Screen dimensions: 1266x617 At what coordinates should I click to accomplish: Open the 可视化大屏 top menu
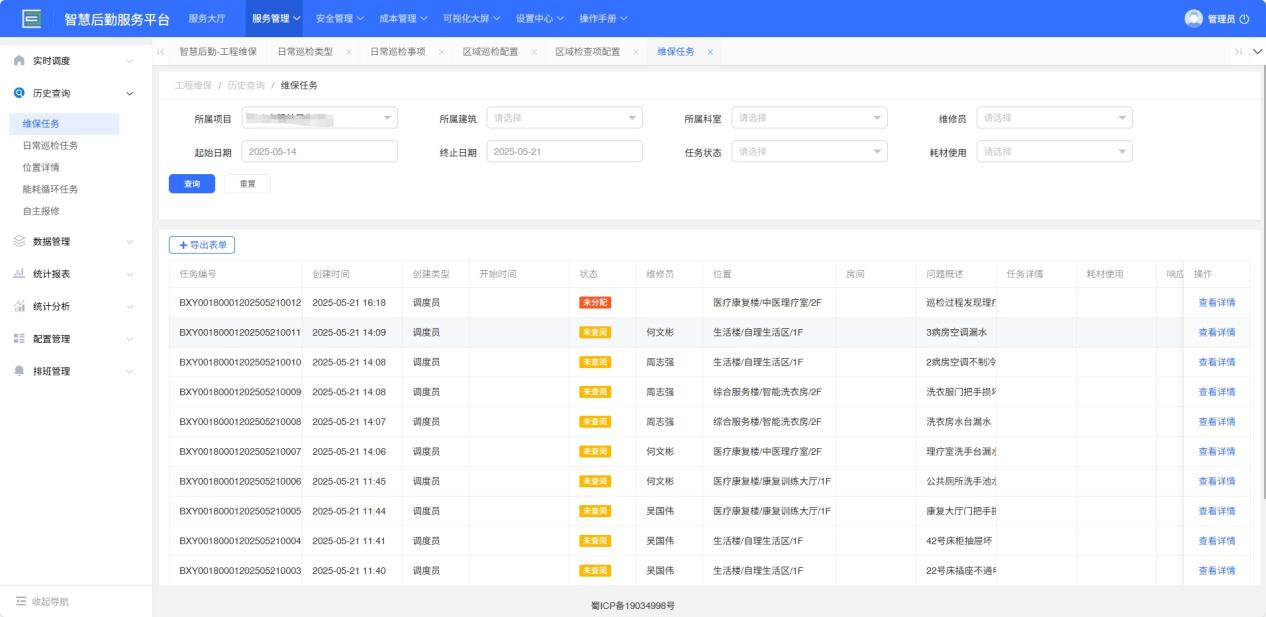(472, 19)
